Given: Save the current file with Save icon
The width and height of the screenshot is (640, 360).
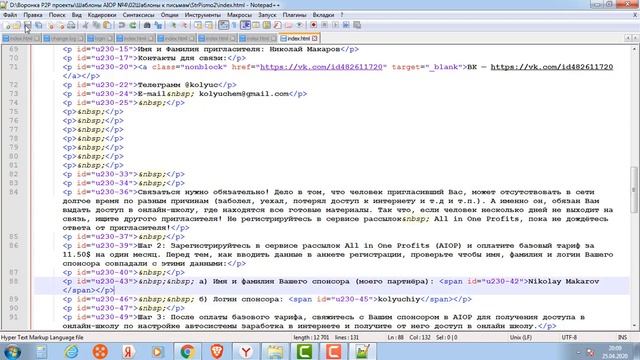Looking at the screenshot, I should 28,25.
